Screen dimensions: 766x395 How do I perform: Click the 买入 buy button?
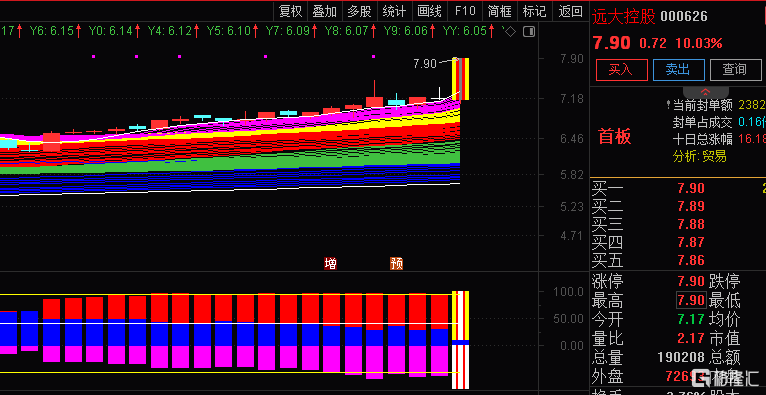[x=621, y=70]
